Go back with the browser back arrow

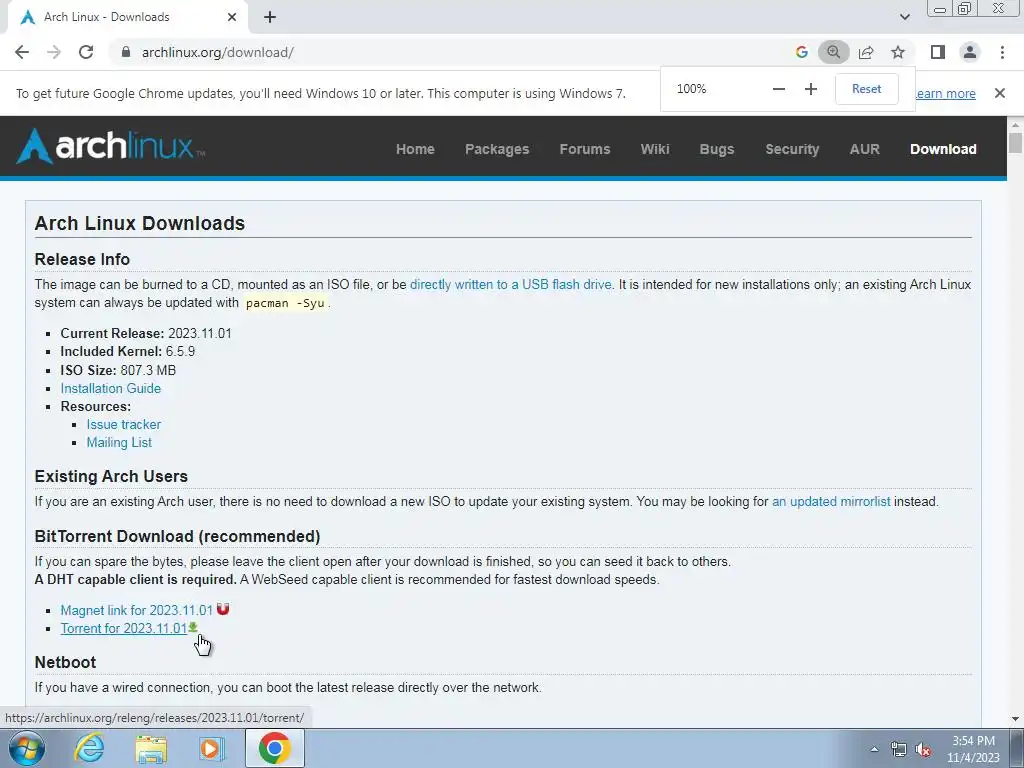(x=22, y=52)
